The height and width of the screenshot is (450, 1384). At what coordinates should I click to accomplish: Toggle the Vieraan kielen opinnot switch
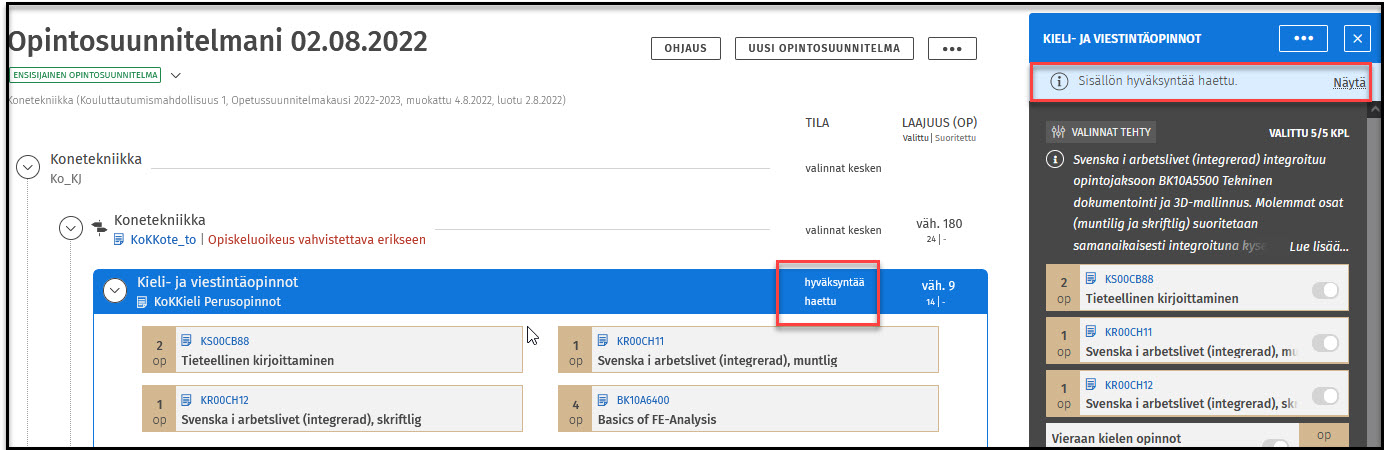pos(1275,444)
